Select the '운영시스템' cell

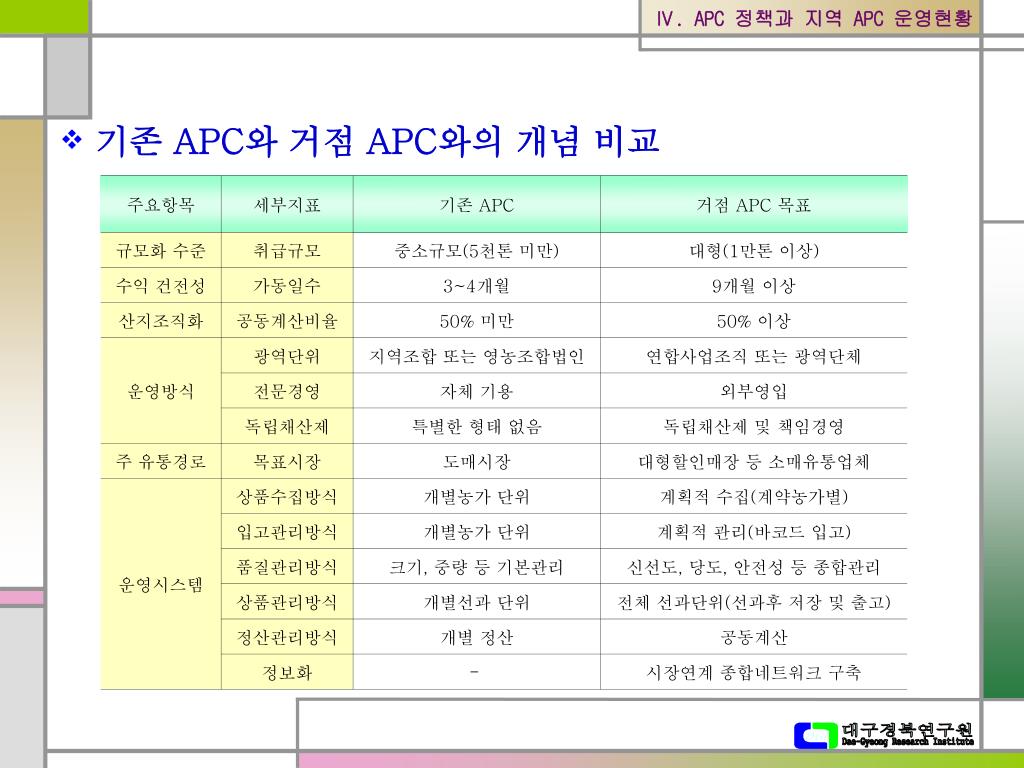point(161,584)
